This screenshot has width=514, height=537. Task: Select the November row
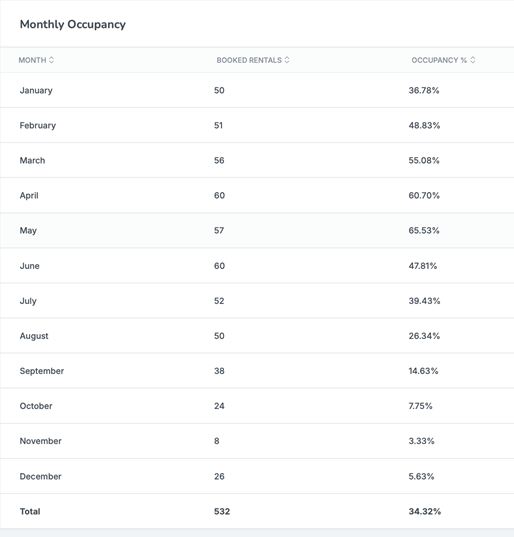pyautogui.click(x=257, y=441)
